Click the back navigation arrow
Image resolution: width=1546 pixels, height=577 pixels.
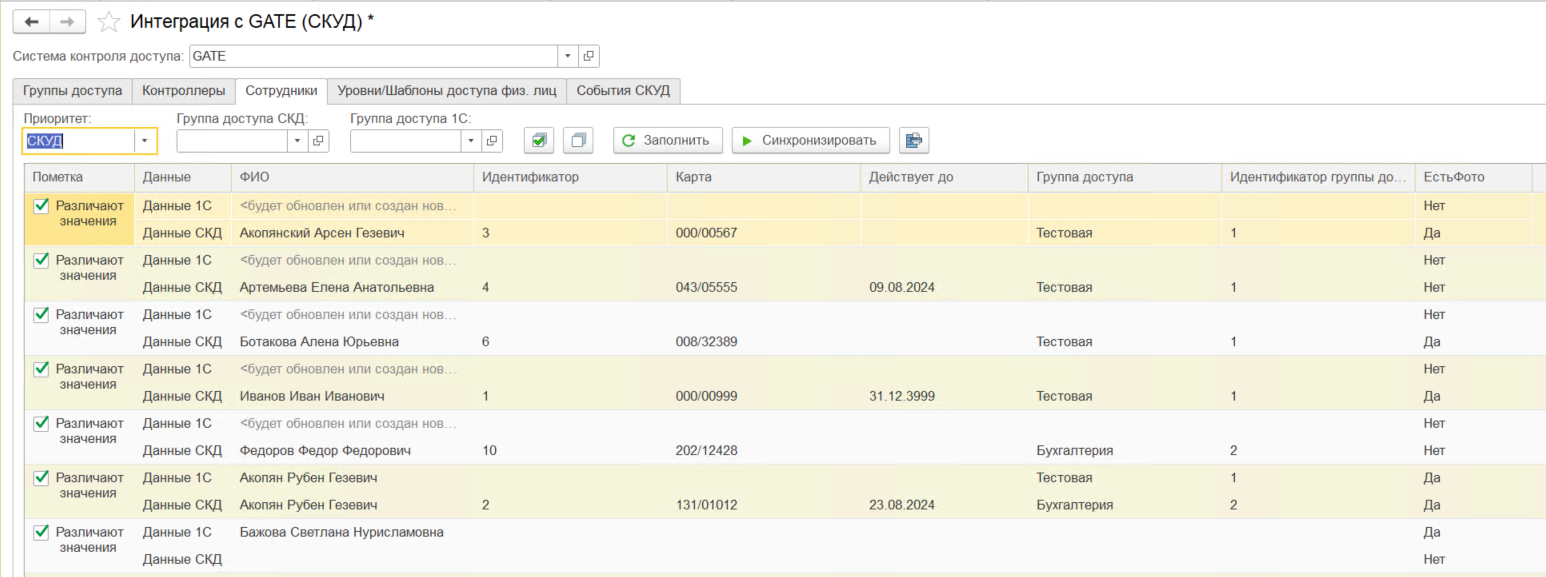tap(31, 21)
